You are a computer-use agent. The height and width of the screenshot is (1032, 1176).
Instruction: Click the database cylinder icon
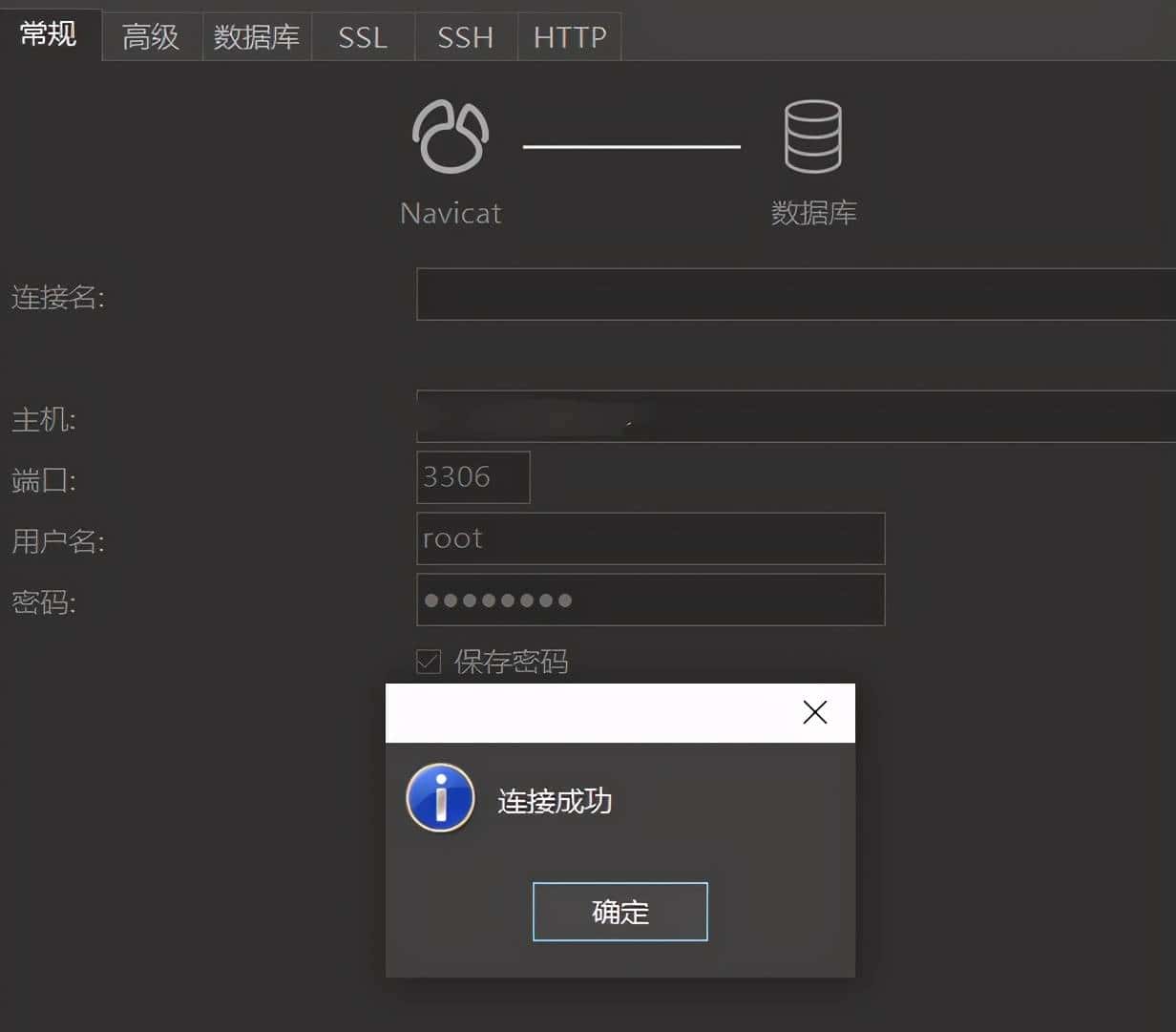[x=813, y=137]
